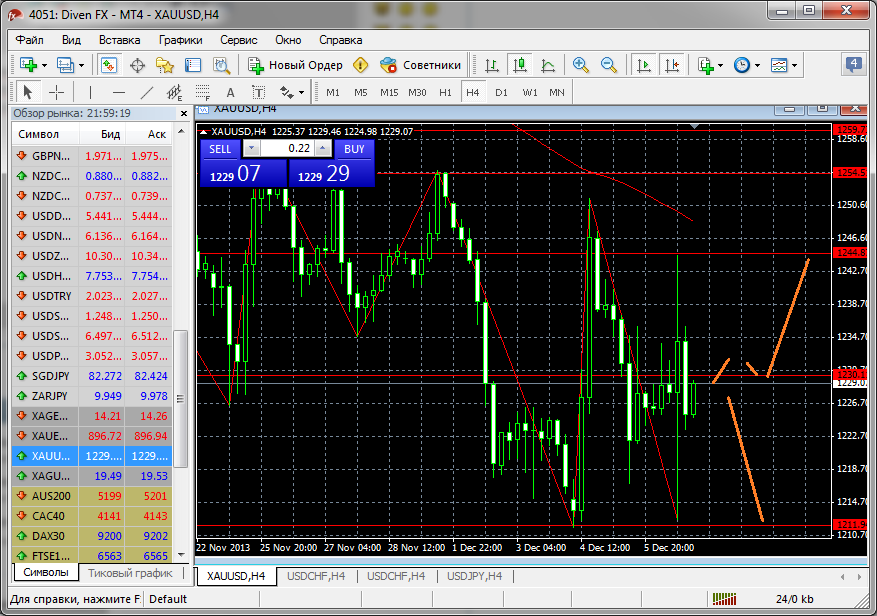The image size is (877, 616).
Task: Click the connection status bars icon
Action: (724, 599)
